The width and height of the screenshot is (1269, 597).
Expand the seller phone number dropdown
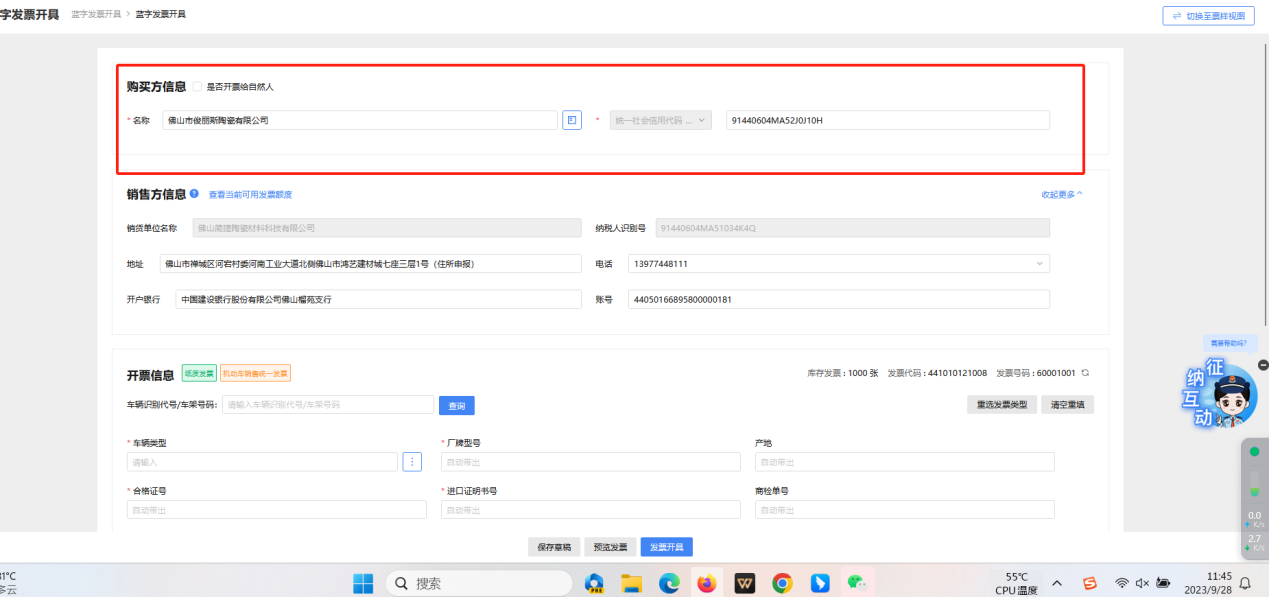[x=1040, y=264]
